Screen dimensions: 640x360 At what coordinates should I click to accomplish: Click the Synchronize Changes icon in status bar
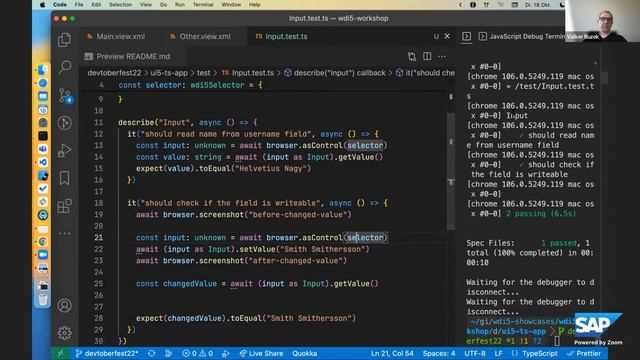point(152,353)
